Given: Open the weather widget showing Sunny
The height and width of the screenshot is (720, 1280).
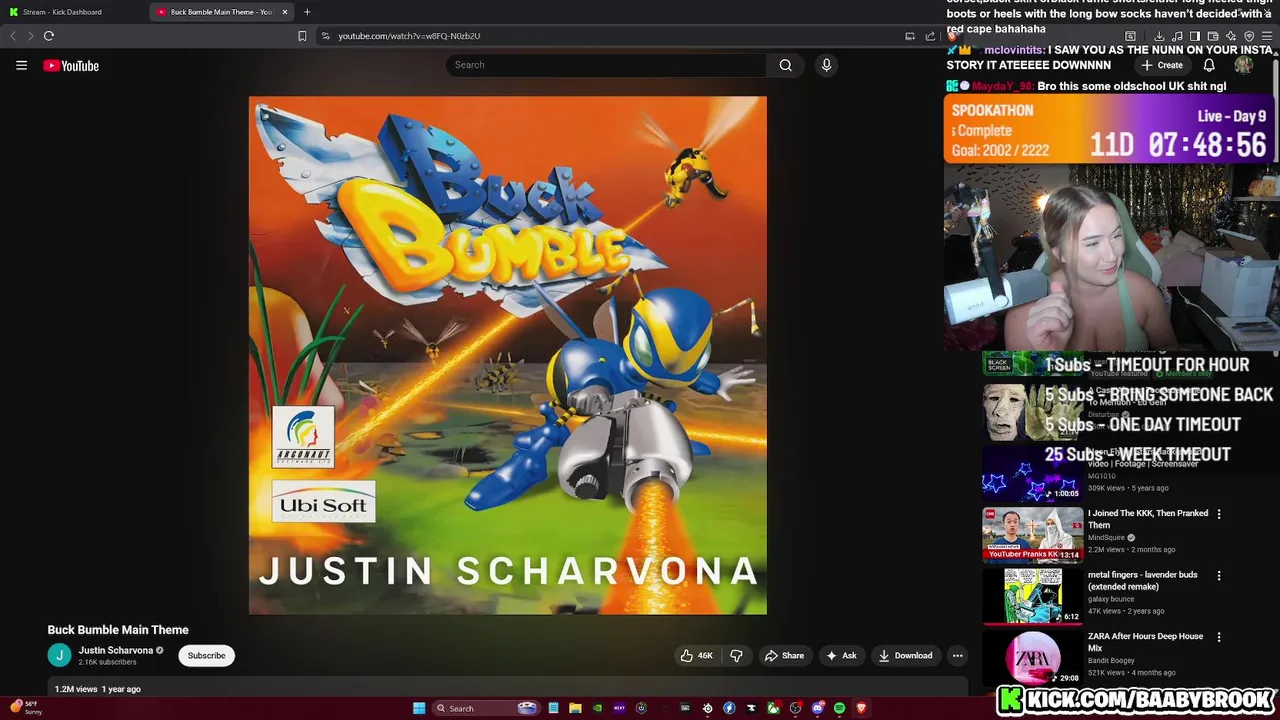Looking at the screenshot, I should tap(26, 708).
